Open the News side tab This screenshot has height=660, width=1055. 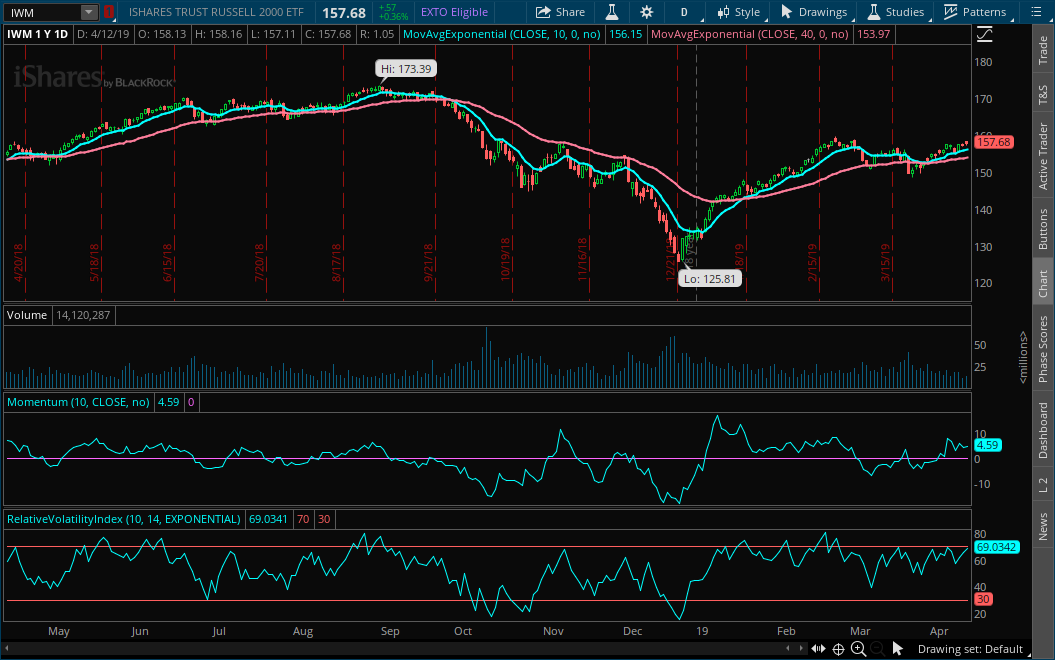(x=1043, y=526)
